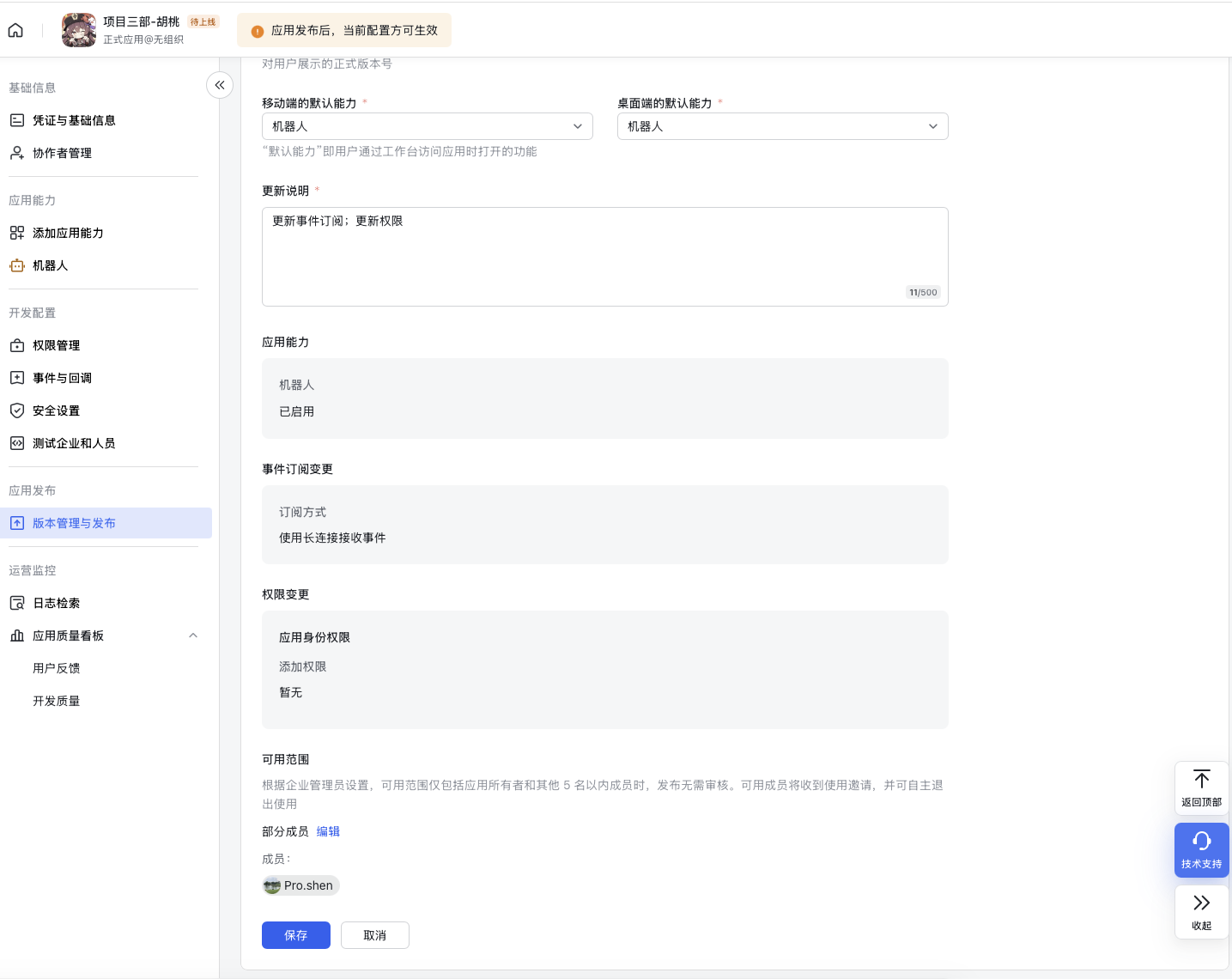Image resolution: width=1232 pixels, height=979 pixels.
Task: Click the 添加应用能力 icon
Action: tap(17, 233)
